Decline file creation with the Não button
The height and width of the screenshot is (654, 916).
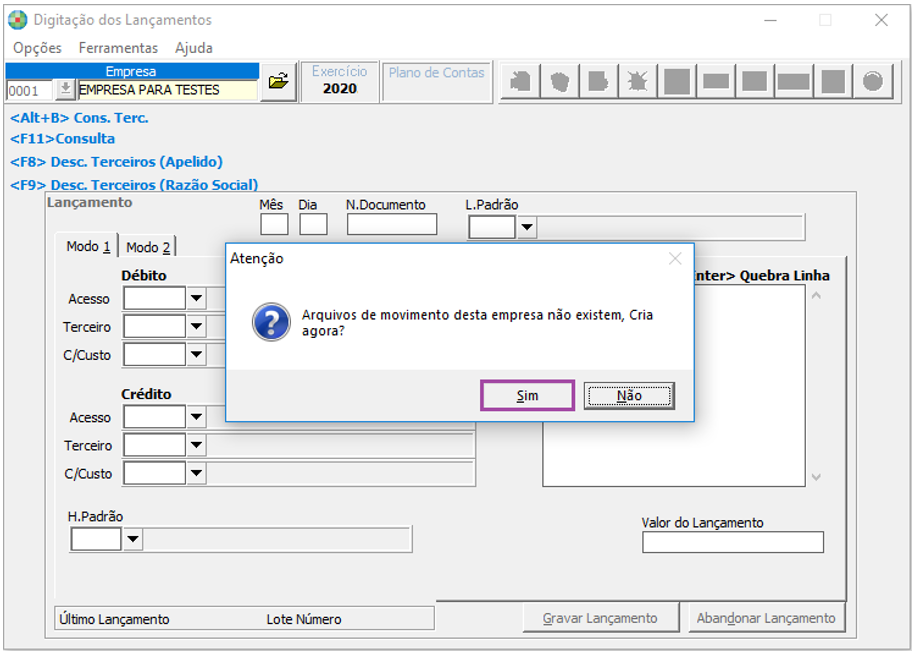[x=629, y=395]
